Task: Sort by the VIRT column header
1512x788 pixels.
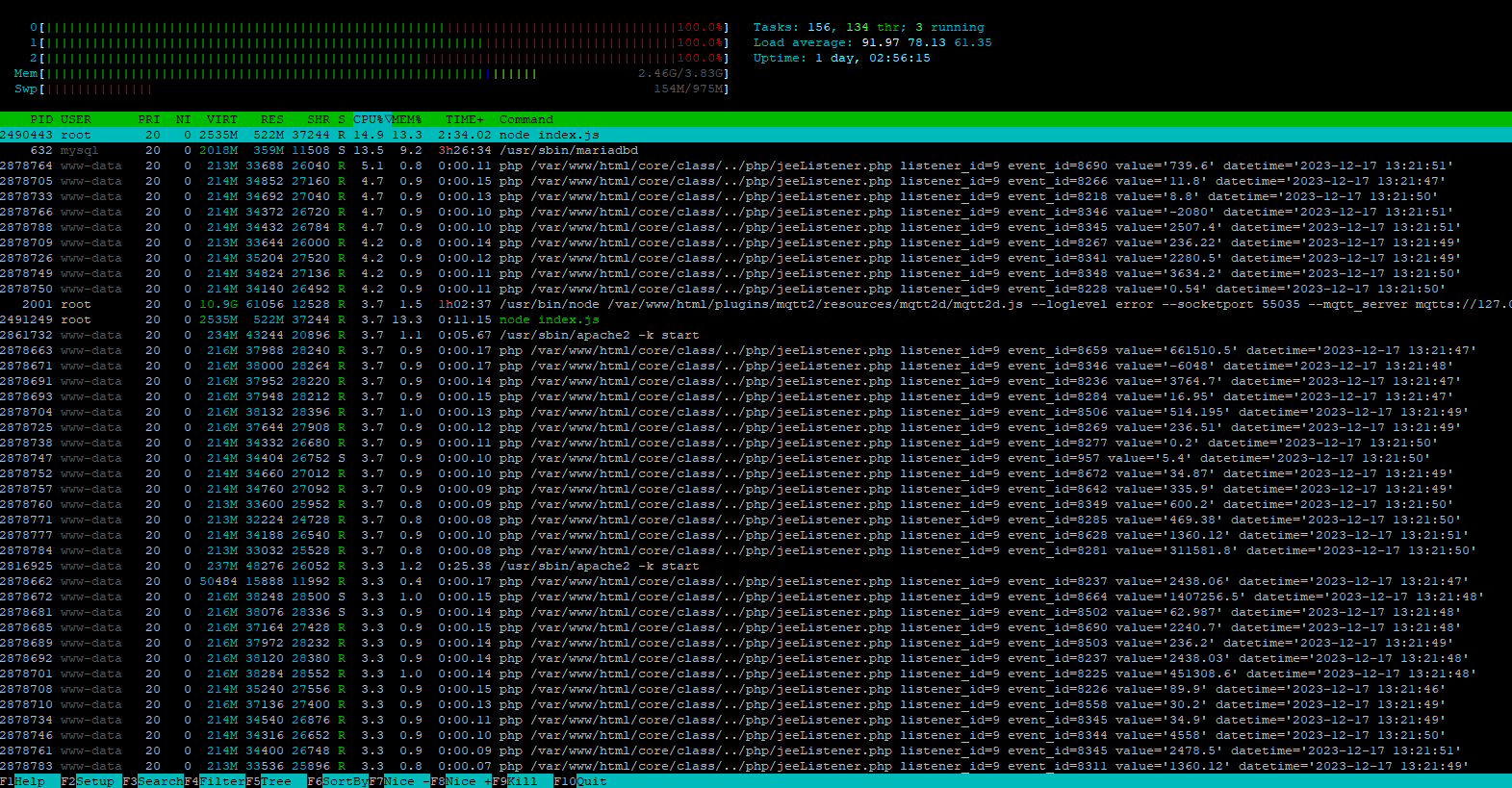Action: coord(222,119)
